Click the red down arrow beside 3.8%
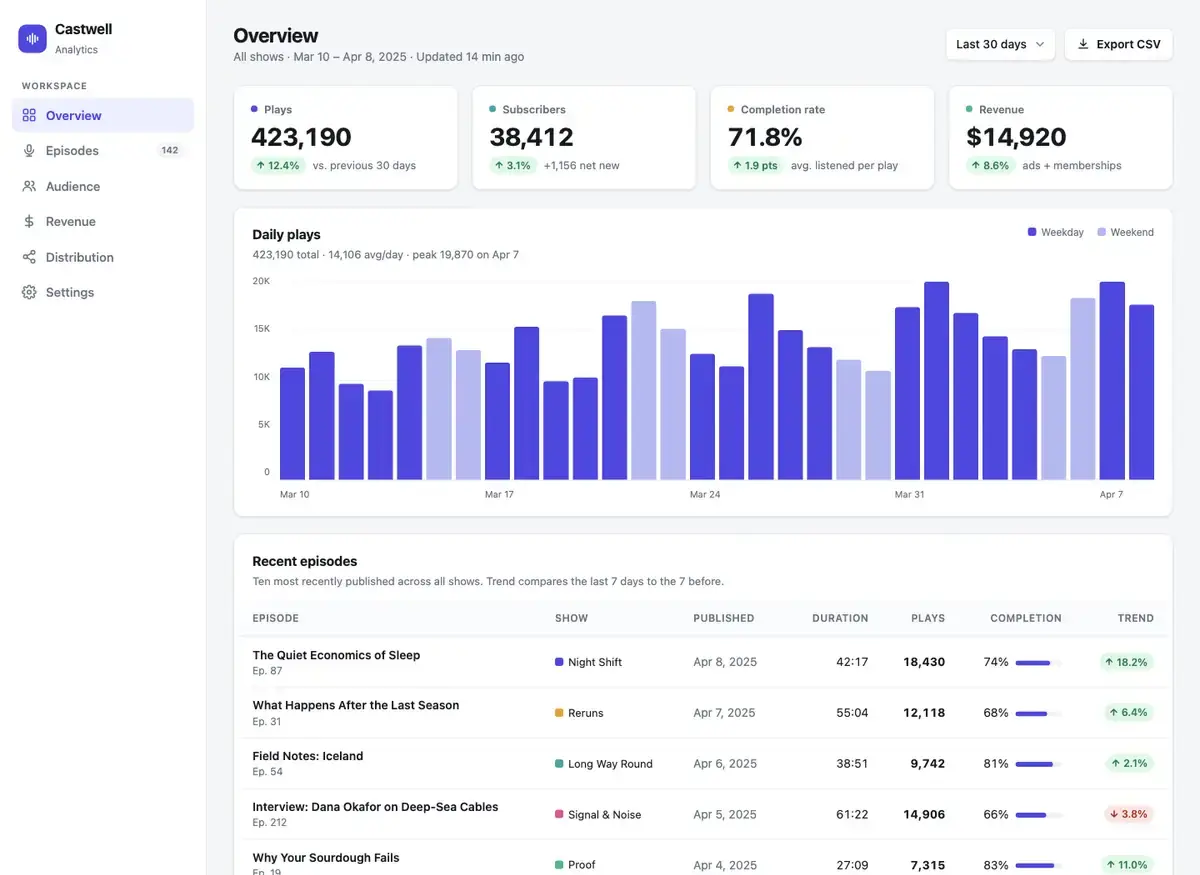This screenshot has height=875, width=1200. pyautogui.click(x=1114, y=814)
